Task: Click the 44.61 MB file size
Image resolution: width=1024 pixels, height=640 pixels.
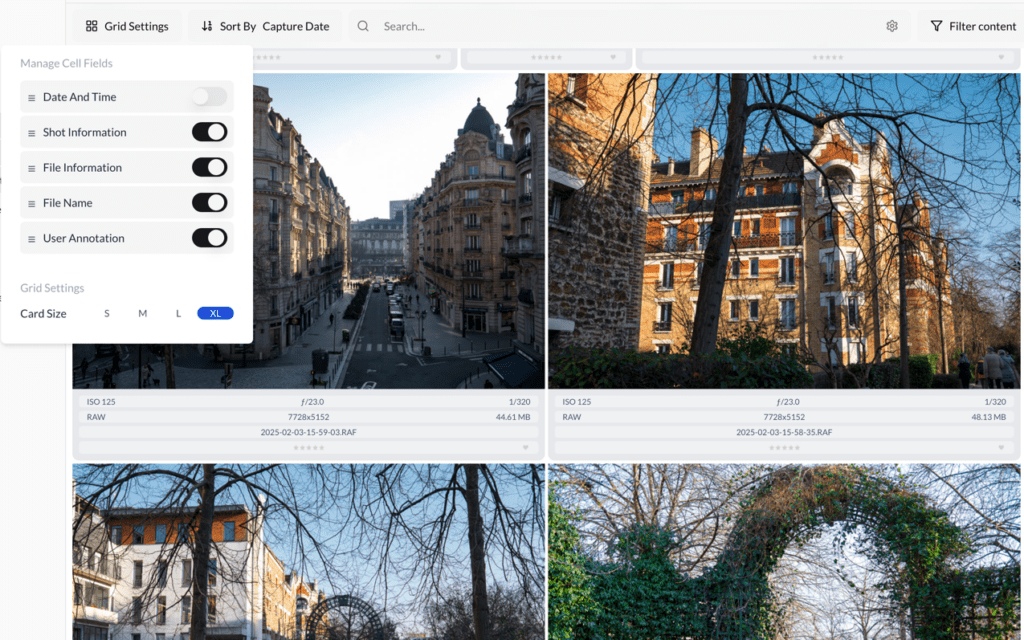Action: coord(513,417)
